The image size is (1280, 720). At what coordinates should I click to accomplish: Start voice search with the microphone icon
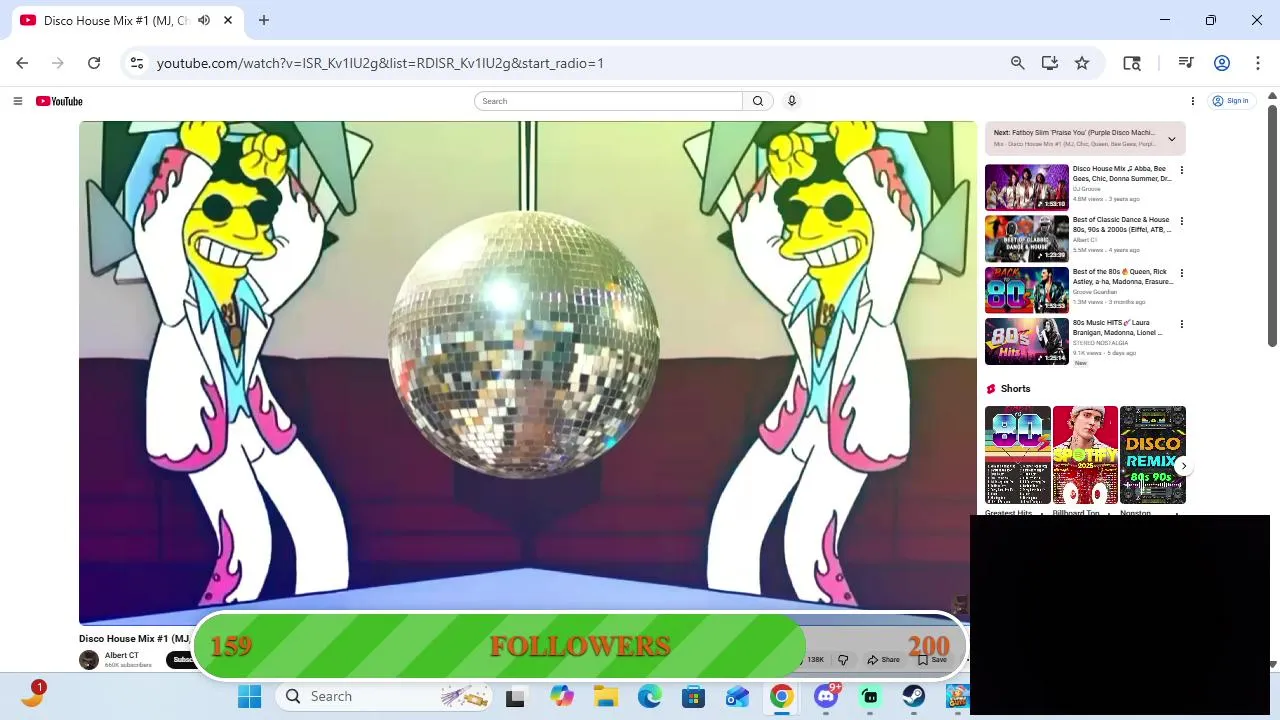[792, 101]
